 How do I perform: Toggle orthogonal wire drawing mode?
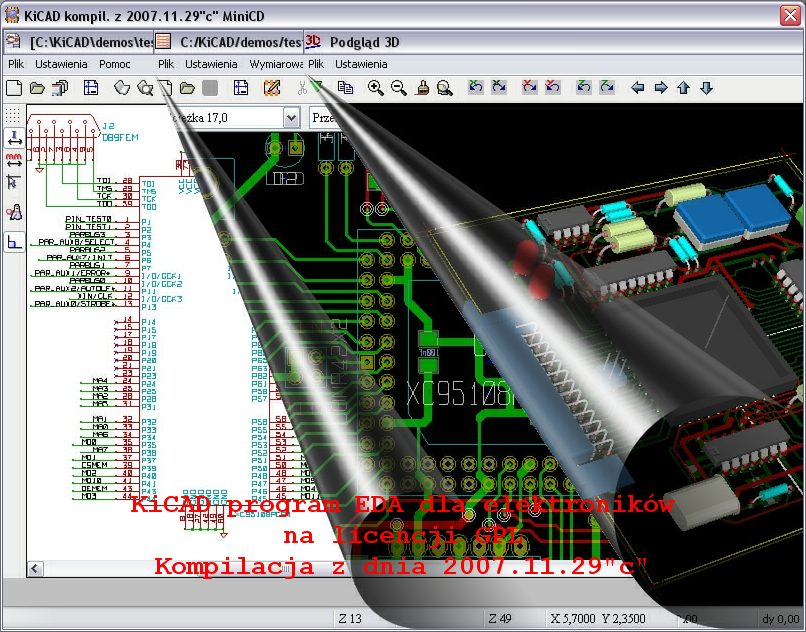(x=14, y=242)
